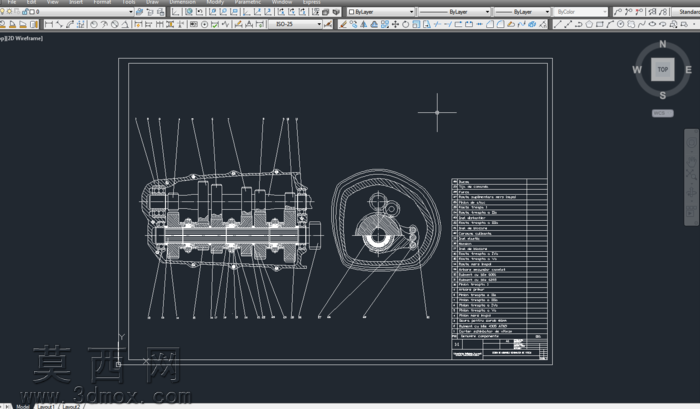The width and height of the screenshot is (700, 409).
Task: Toggle layer 0 lightbulb on/off
Action: [2, 12]
